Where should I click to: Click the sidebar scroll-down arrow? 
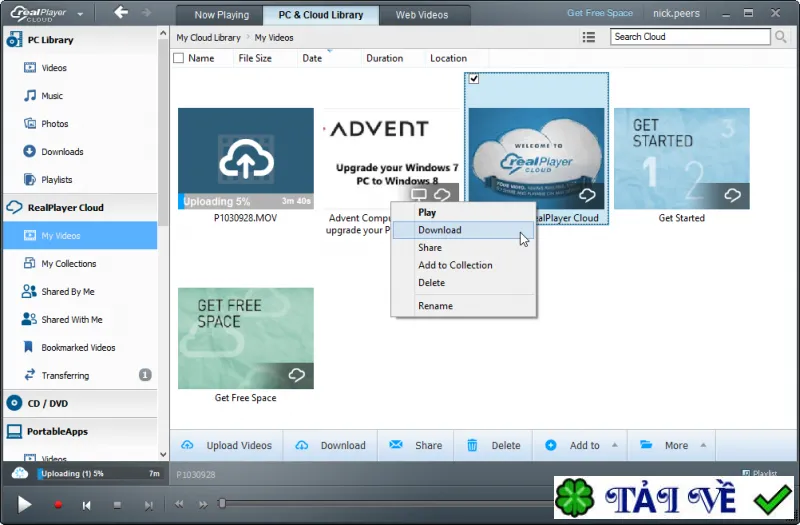pyautogui.click(x=163, y=454)
